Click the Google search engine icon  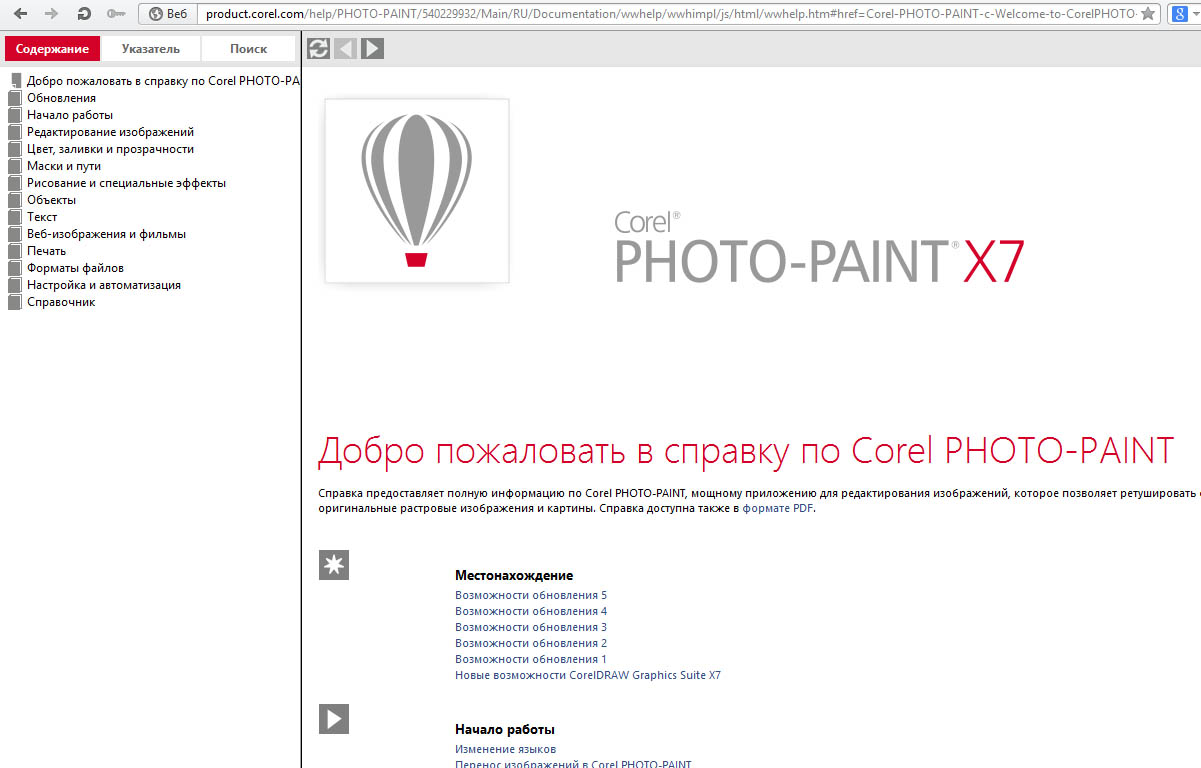tap(1179, 14)
